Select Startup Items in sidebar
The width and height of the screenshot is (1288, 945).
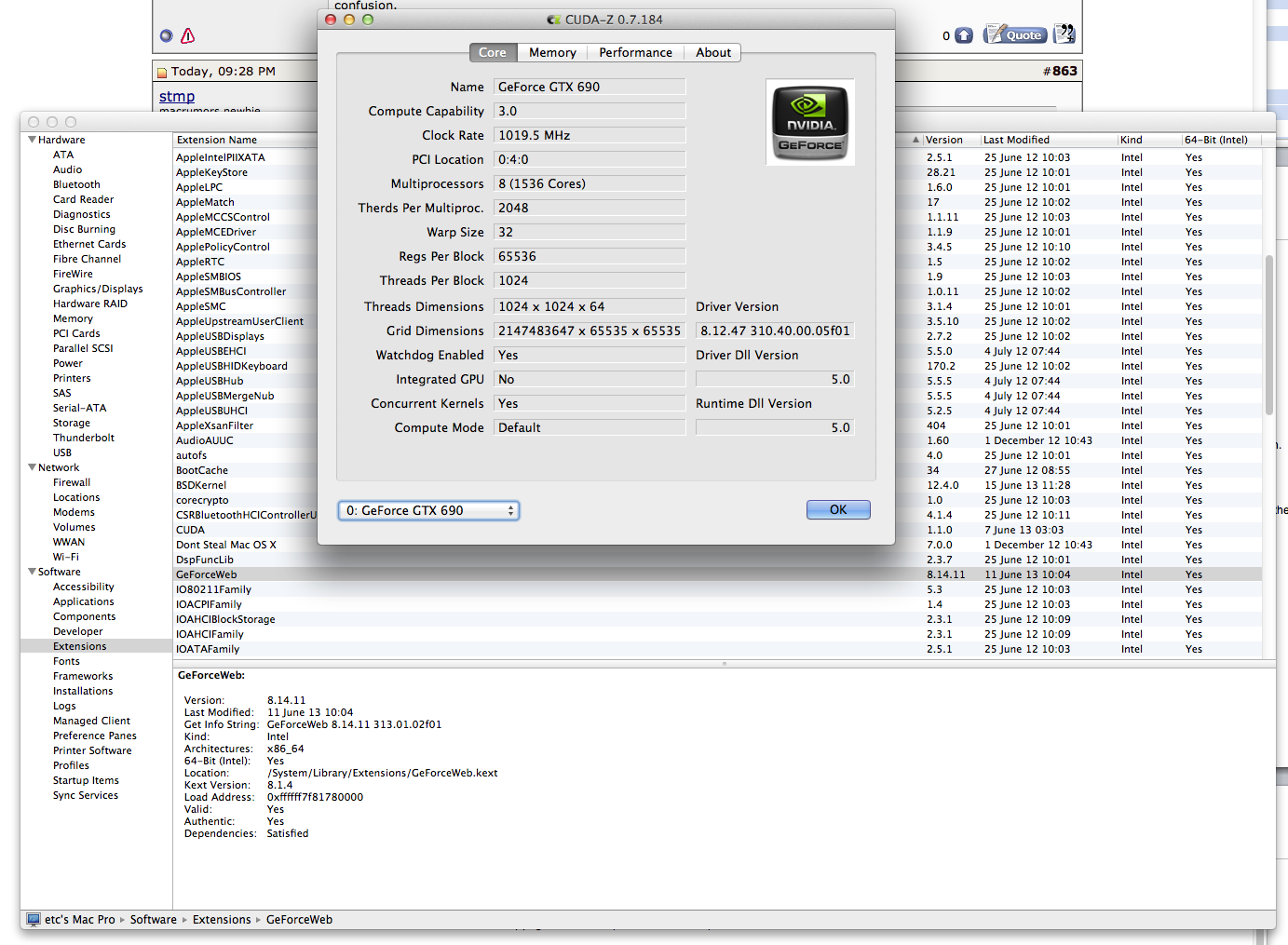click(86, 780)
